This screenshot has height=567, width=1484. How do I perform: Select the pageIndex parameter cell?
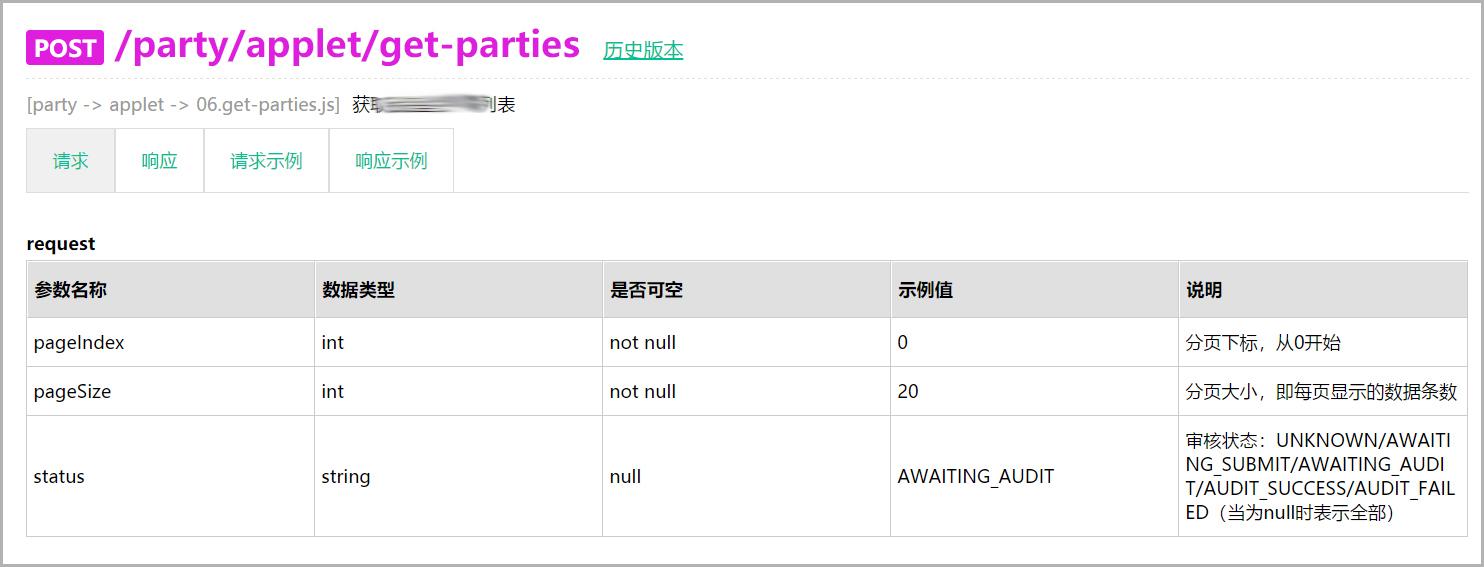click(x=79, y=343)
